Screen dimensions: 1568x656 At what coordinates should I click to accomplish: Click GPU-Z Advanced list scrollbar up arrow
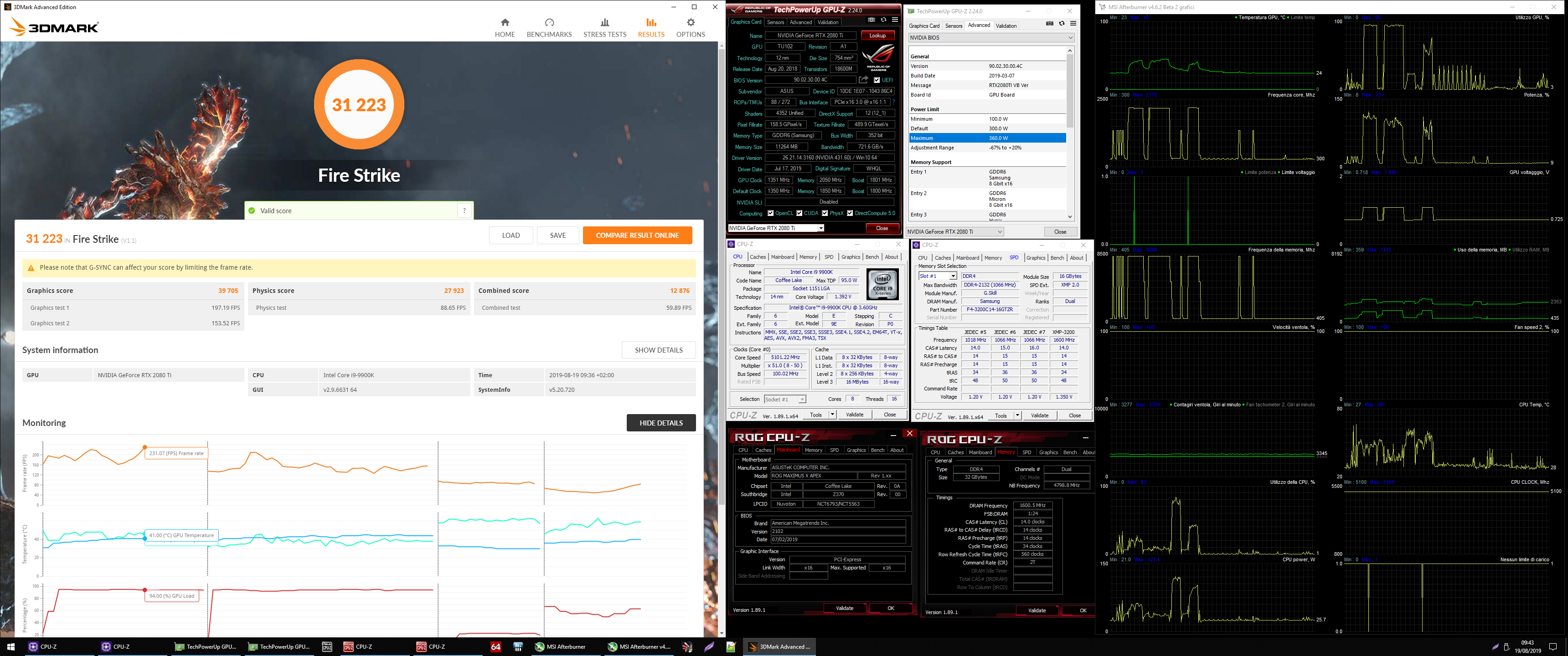(1070, 51)
